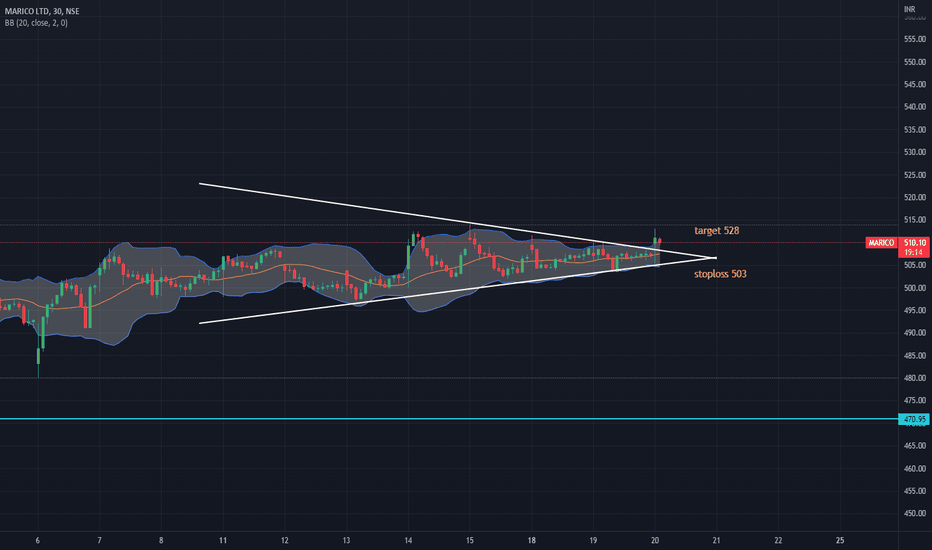Click date 14 on the time axis
This screenshot has height=550, width=932.
pyautogui.click(x=408, y=540)
